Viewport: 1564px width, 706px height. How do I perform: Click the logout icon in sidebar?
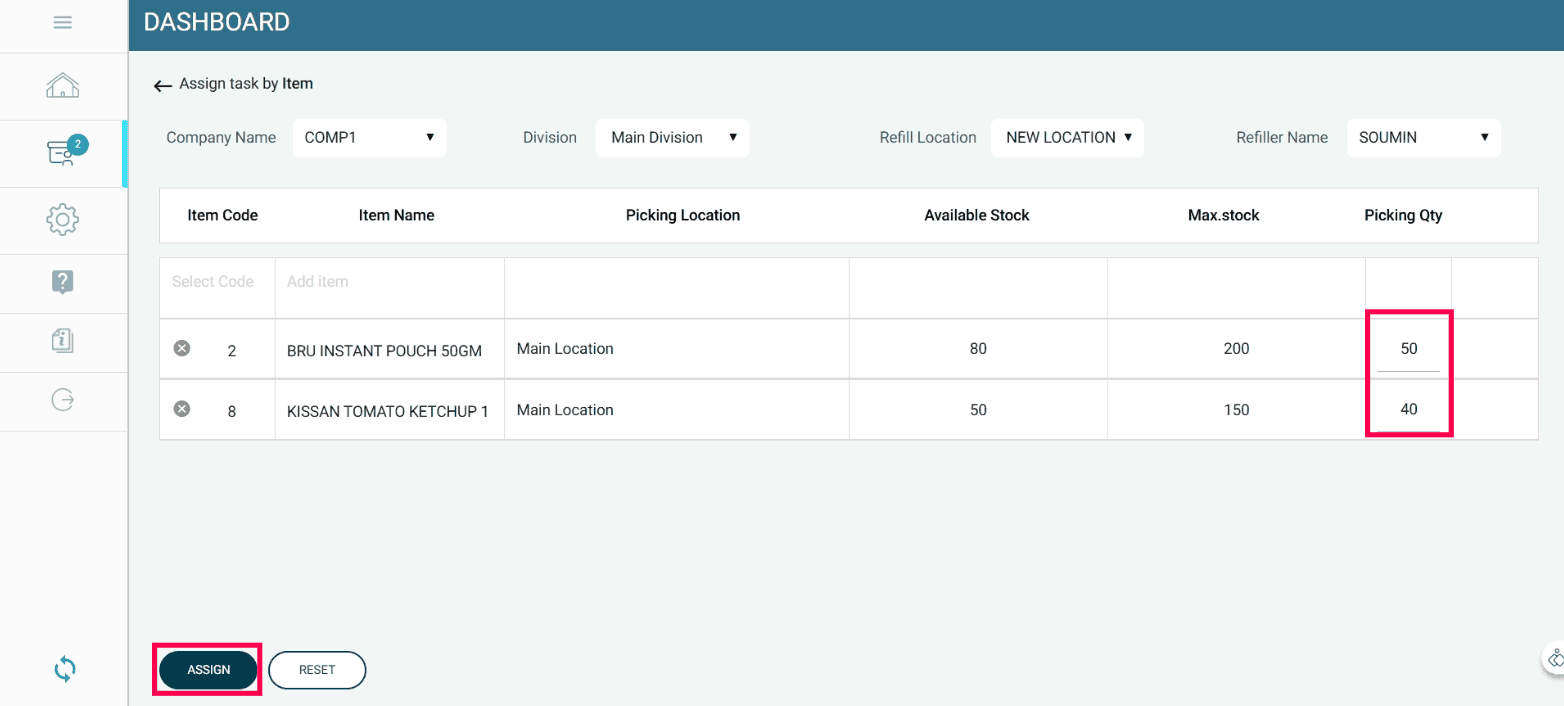click(x=63, y=400)
